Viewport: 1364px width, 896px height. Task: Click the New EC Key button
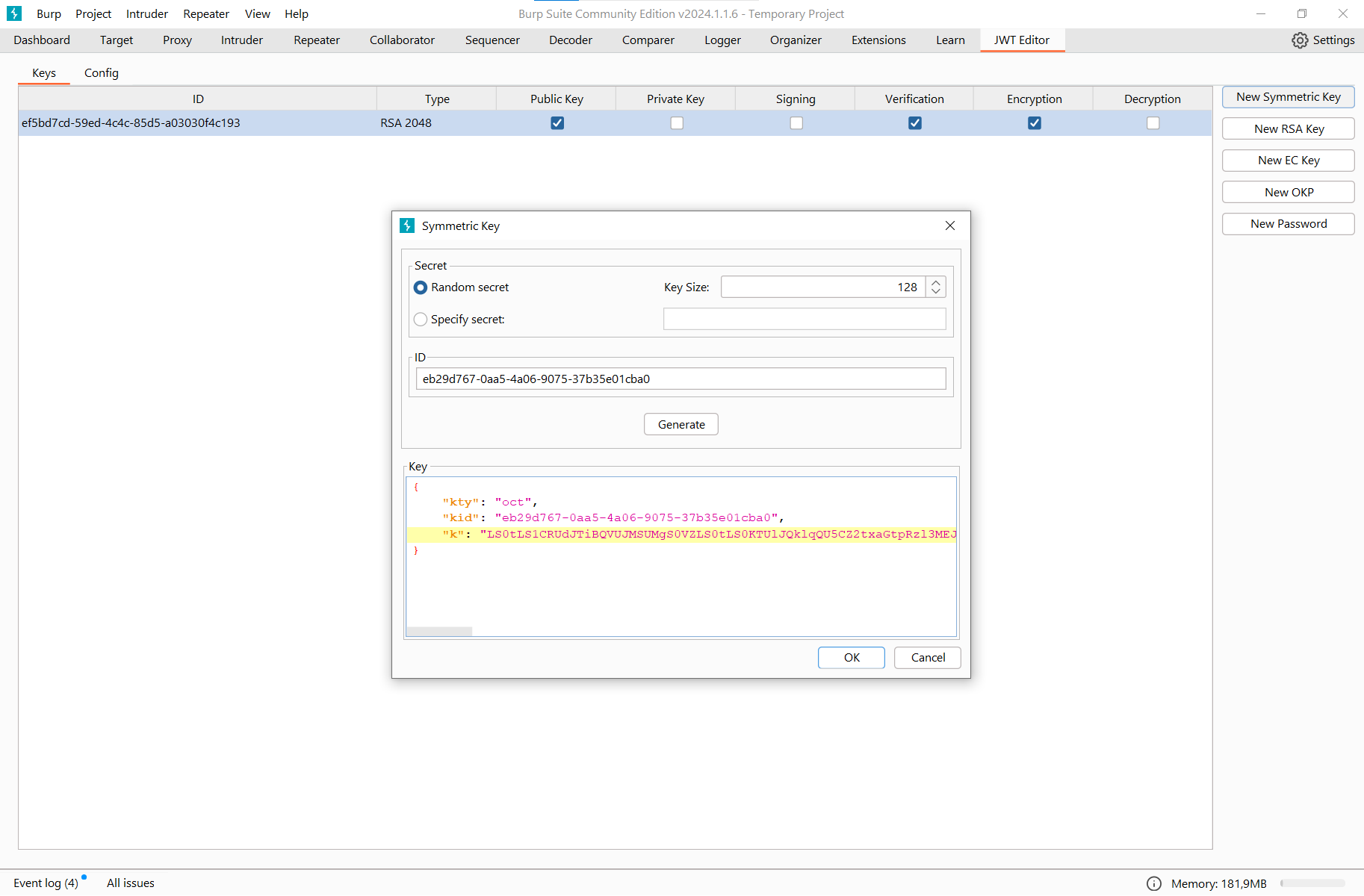[1288, 161]
